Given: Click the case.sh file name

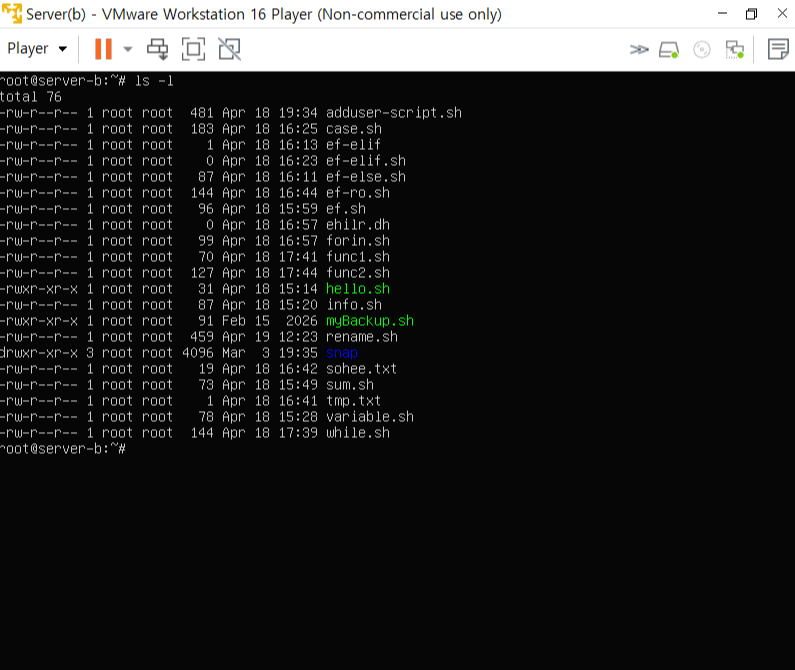Looking at the screenshot, I should pos(354,129).
